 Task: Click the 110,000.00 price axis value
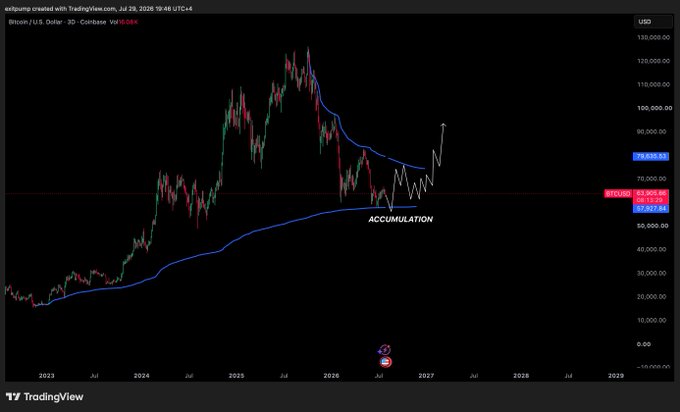654,84
